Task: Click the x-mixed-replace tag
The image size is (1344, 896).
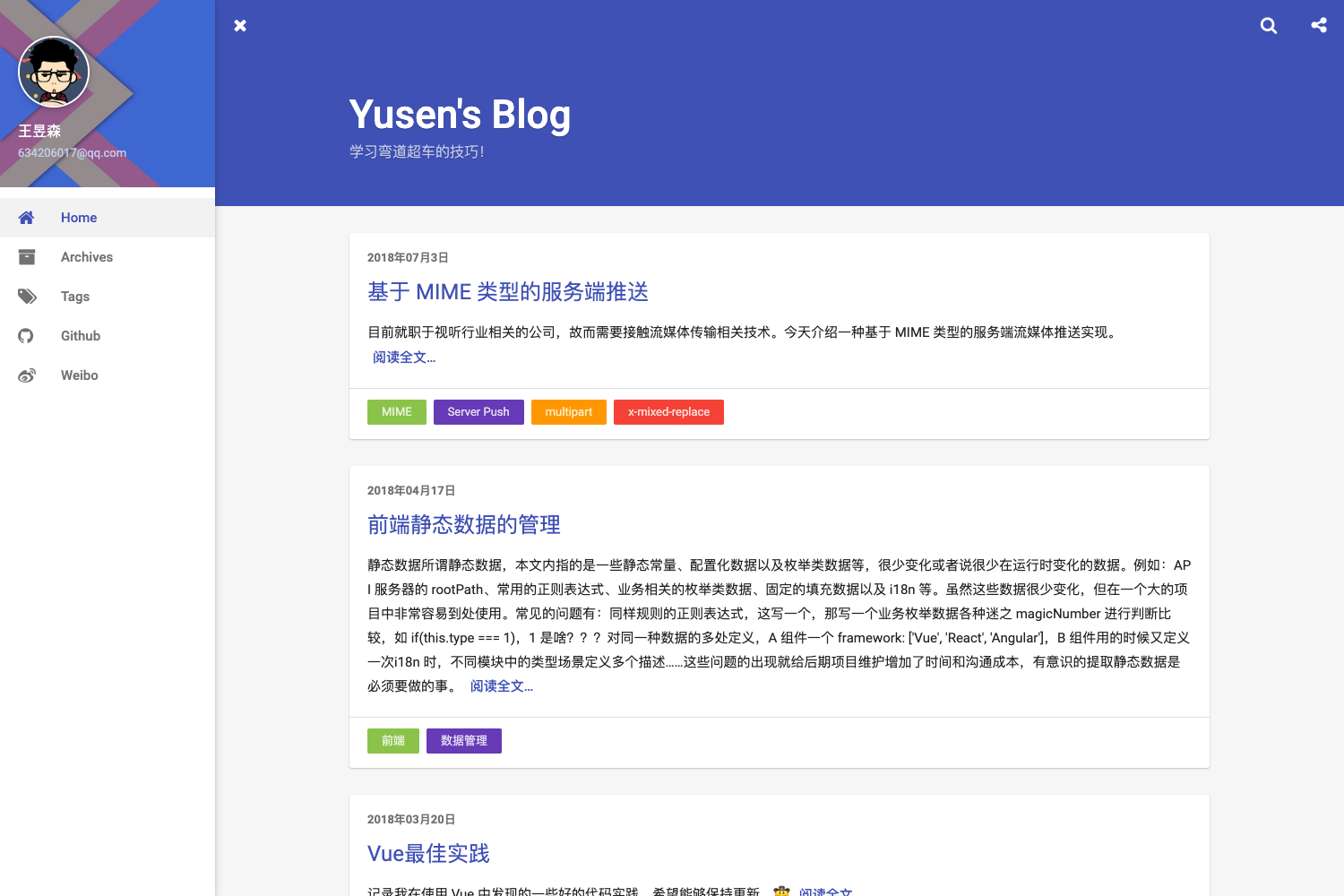Action: pyautogui.click(x=668, y=411)
